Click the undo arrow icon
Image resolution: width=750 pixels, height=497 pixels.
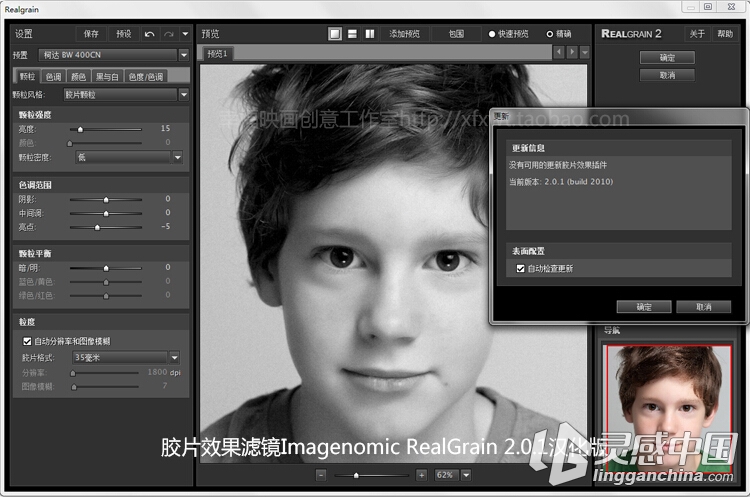[149, 34]
